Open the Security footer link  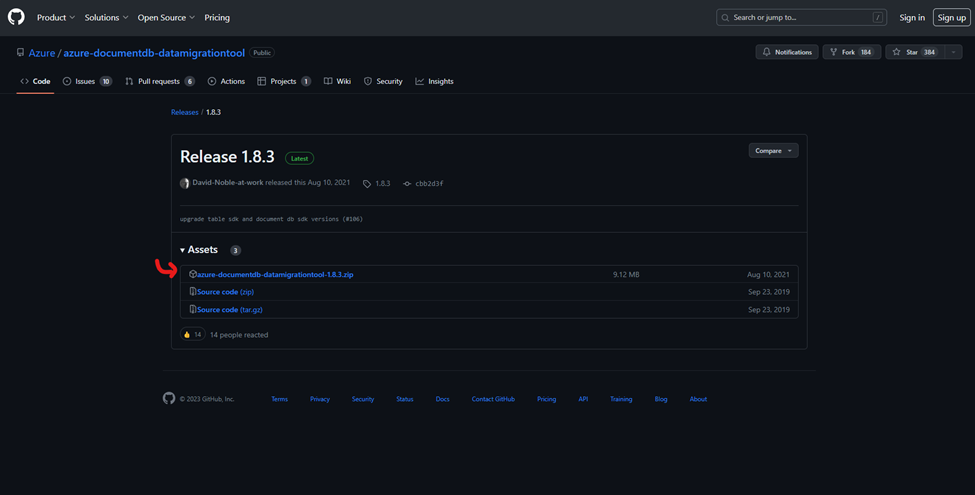[363, 399]
